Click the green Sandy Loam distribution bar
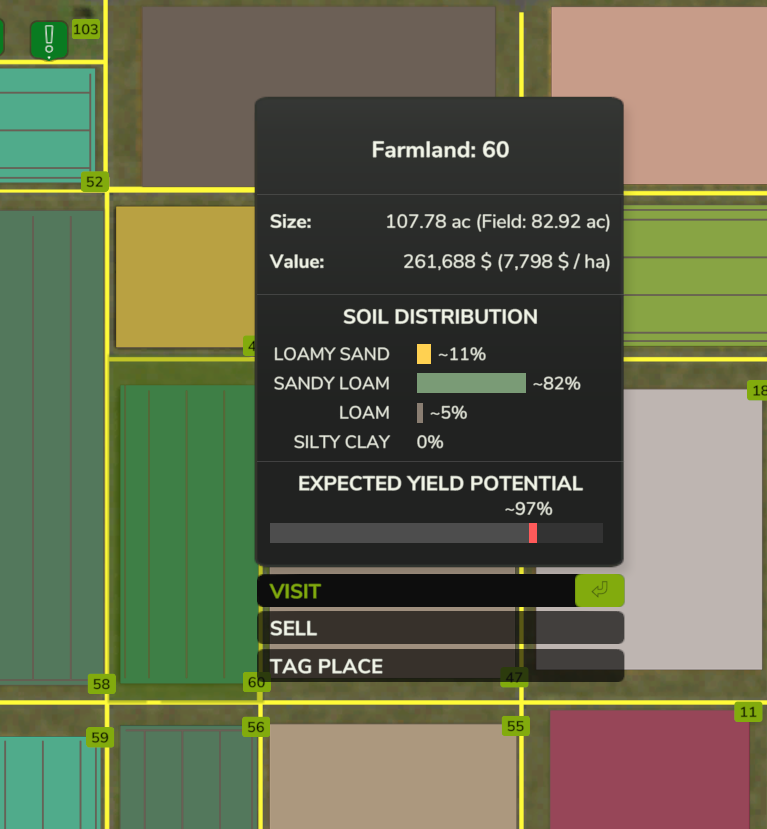The image size is (767, 829). (471, 383)
